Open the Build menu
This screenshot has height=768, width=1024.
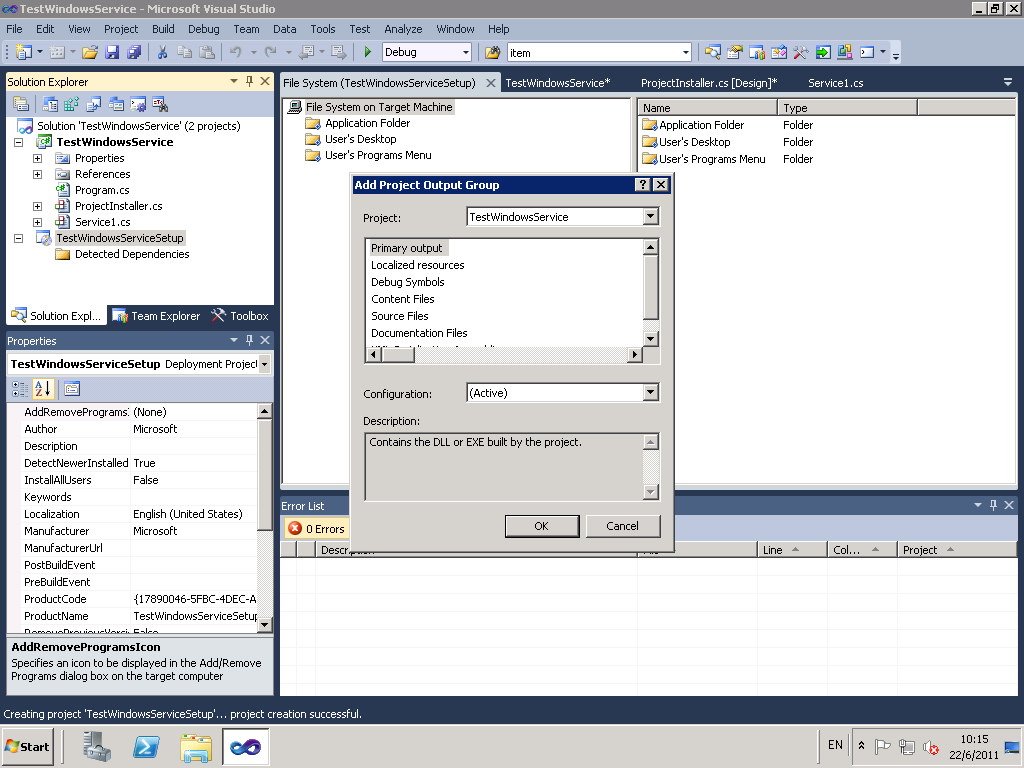pyautogui.click(x=163, y=29)
